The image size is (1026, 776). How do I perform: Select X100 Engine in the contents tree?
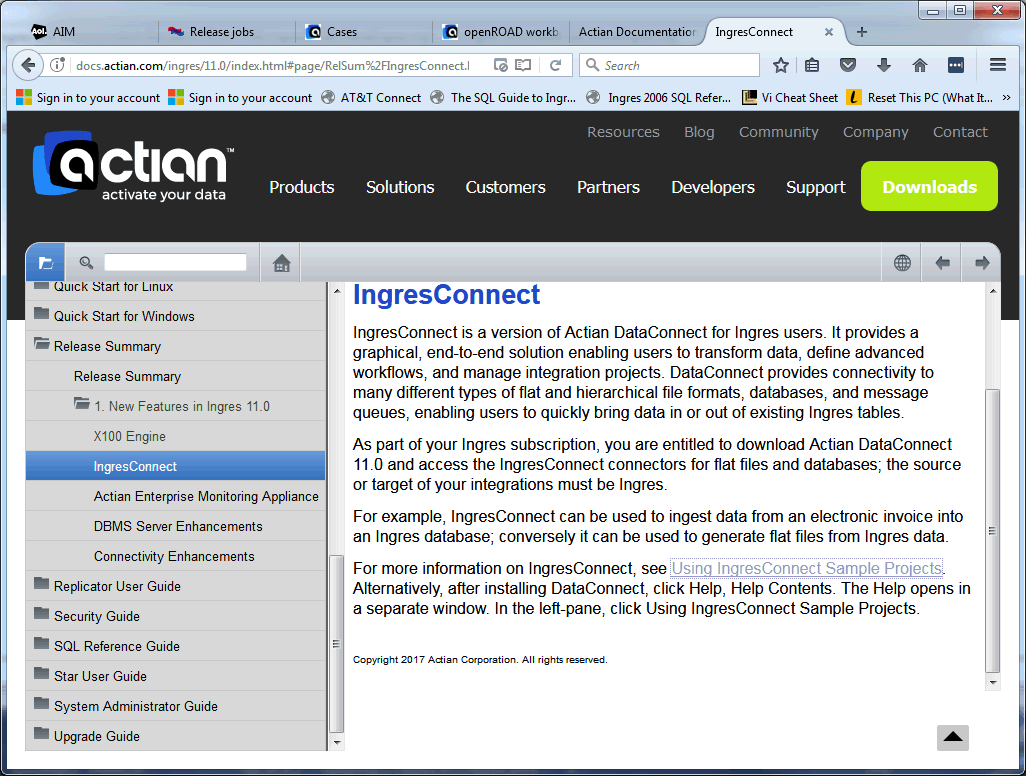tap(130, 436)
